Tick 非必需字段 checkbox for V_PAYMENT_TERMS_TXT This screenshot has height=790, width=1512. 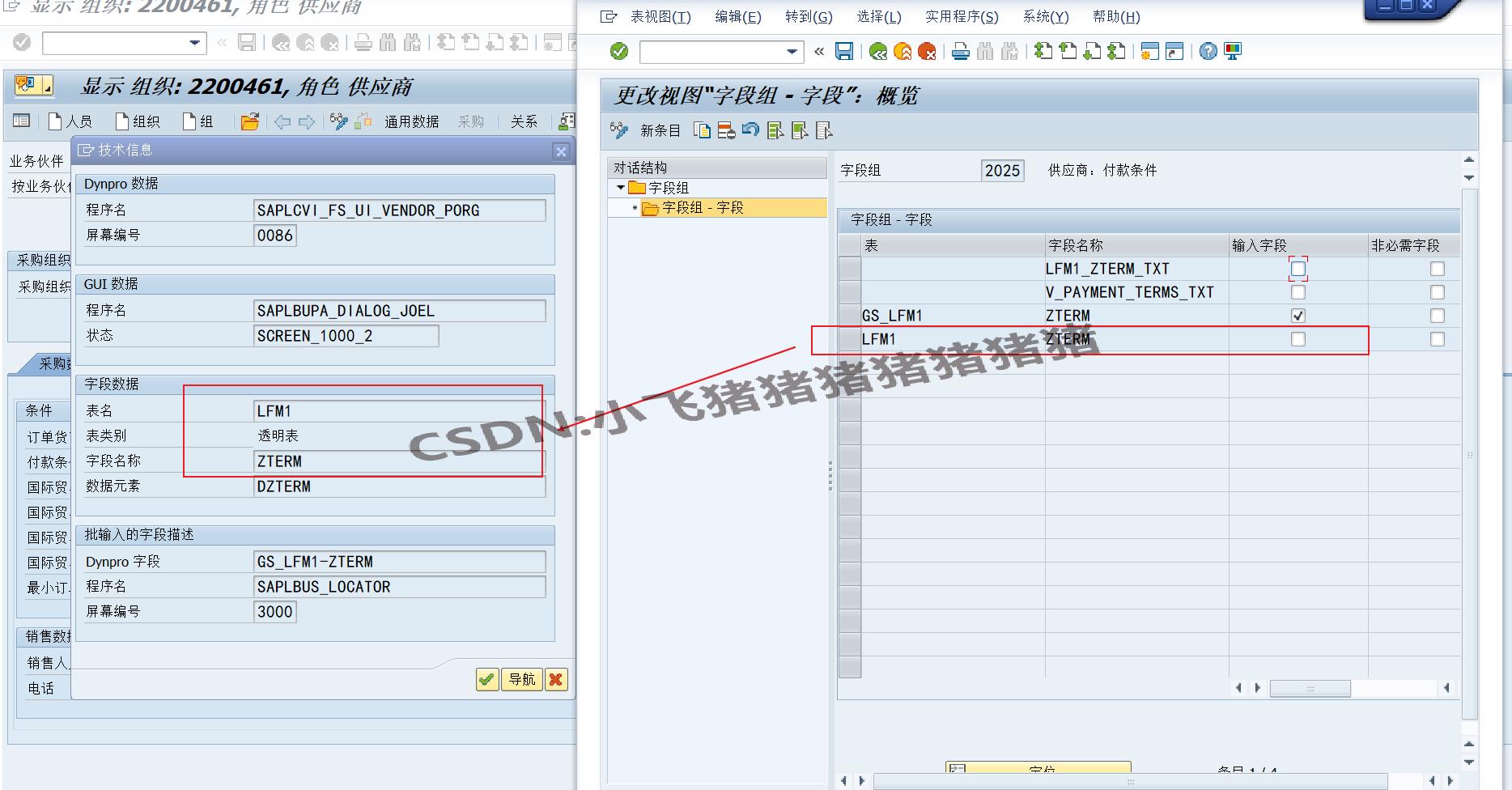tap(1438, 292)
